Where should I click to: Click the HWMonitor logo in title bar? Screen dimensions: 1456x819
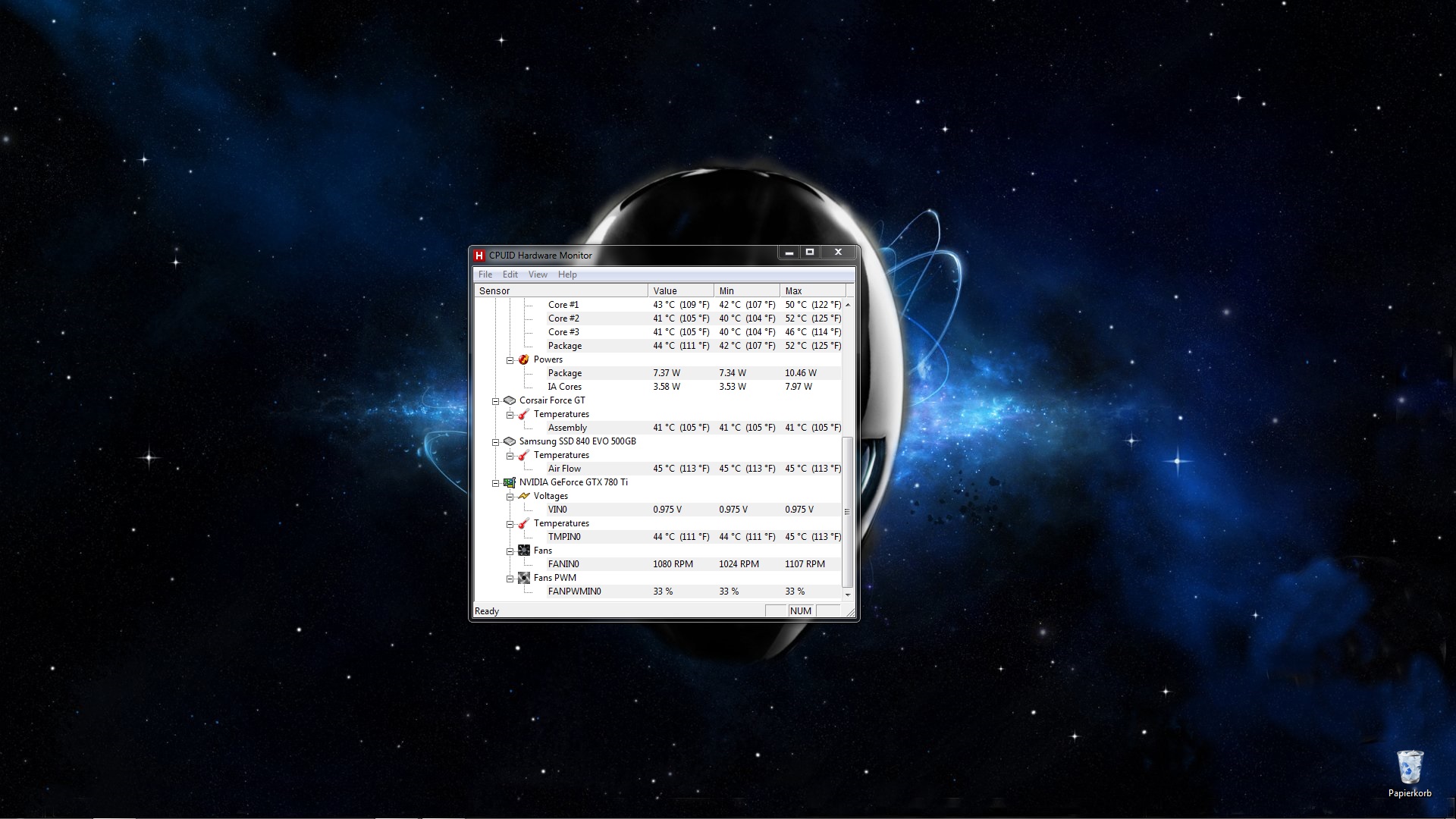[479, 255]
